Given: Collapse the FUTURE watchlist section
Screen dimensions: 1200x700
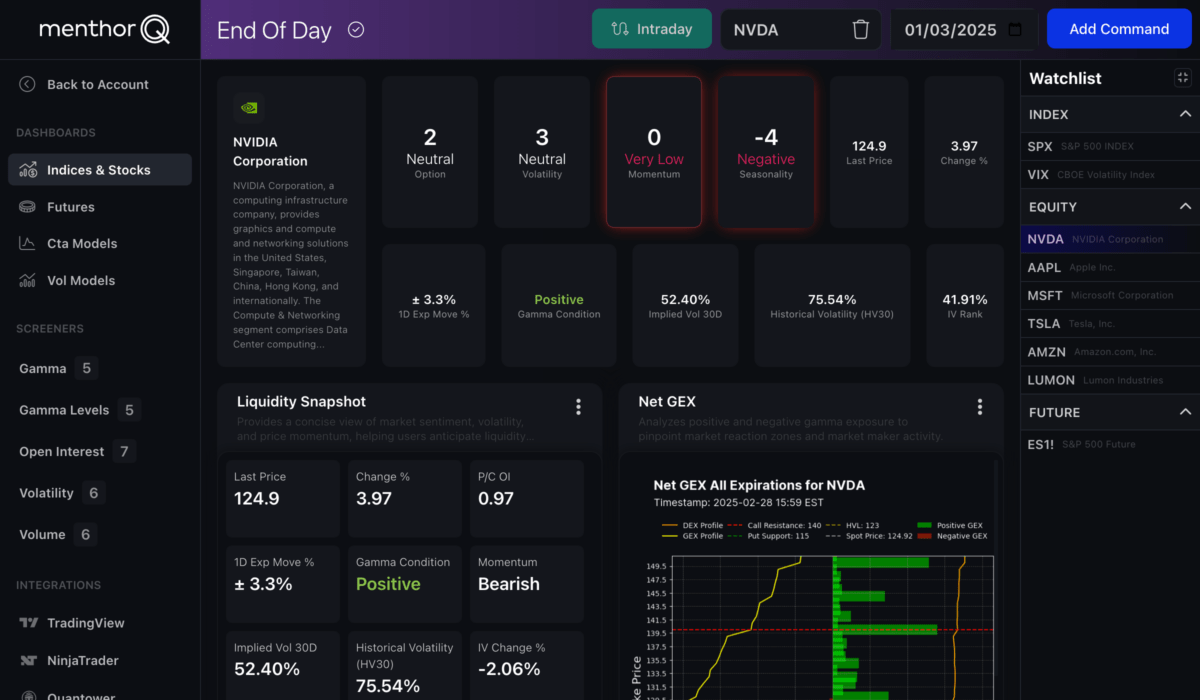Looking at the screenshot, I should click(x=1185, y=412).
